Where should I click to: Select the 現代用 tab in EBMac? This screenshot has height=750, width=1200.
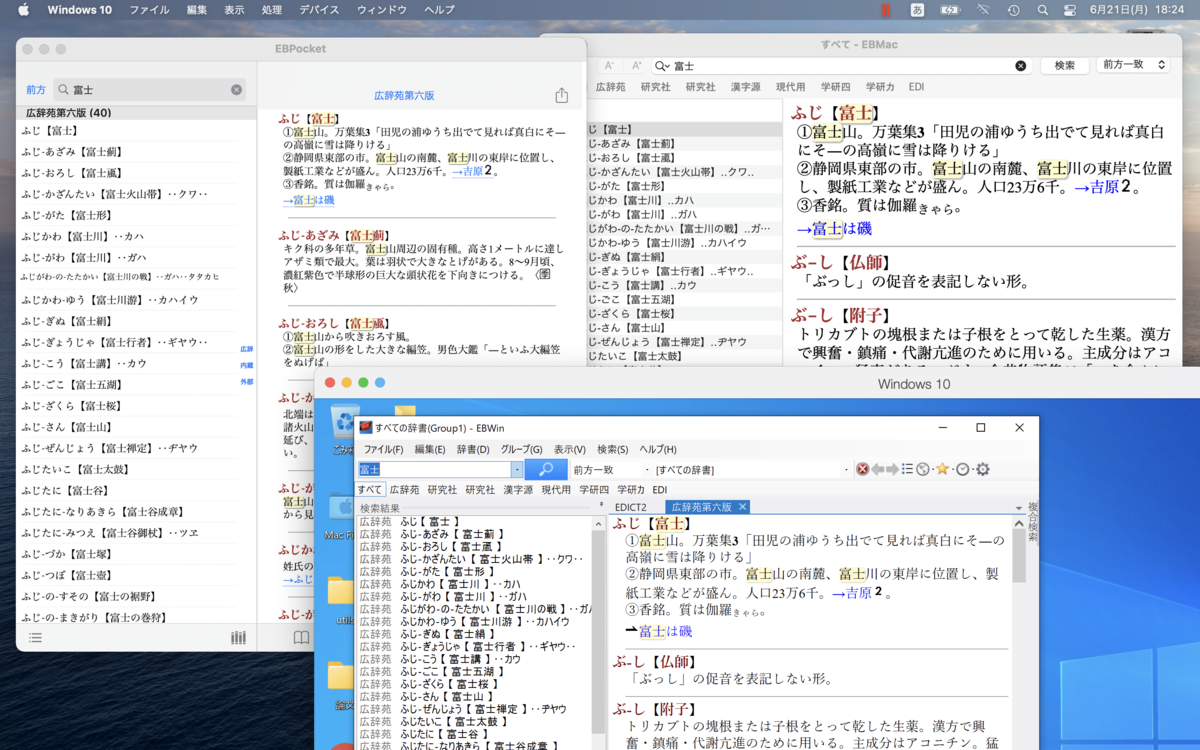pos(790,87)
